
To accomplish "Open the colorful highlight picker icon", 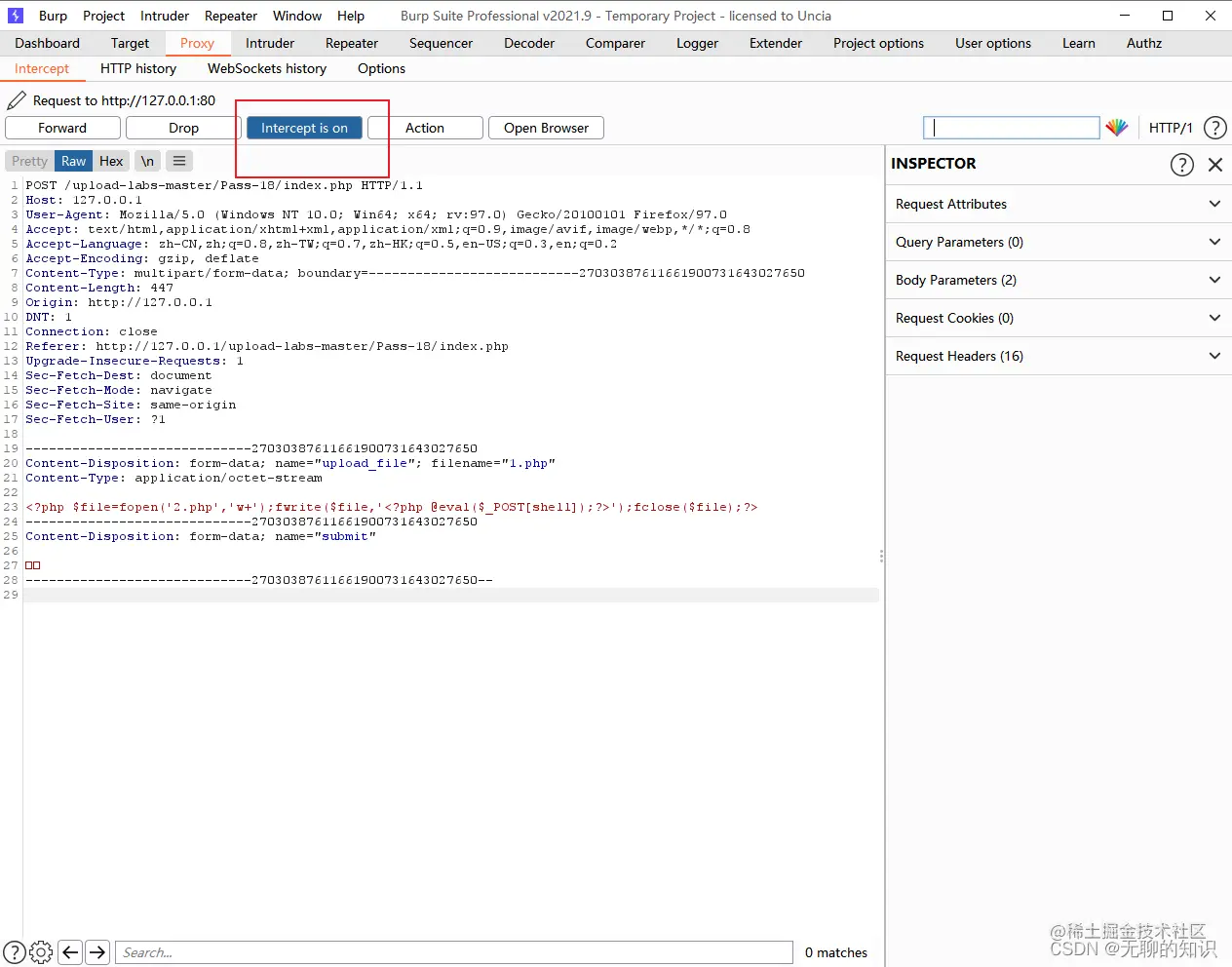I will (x=1117, y=128).
